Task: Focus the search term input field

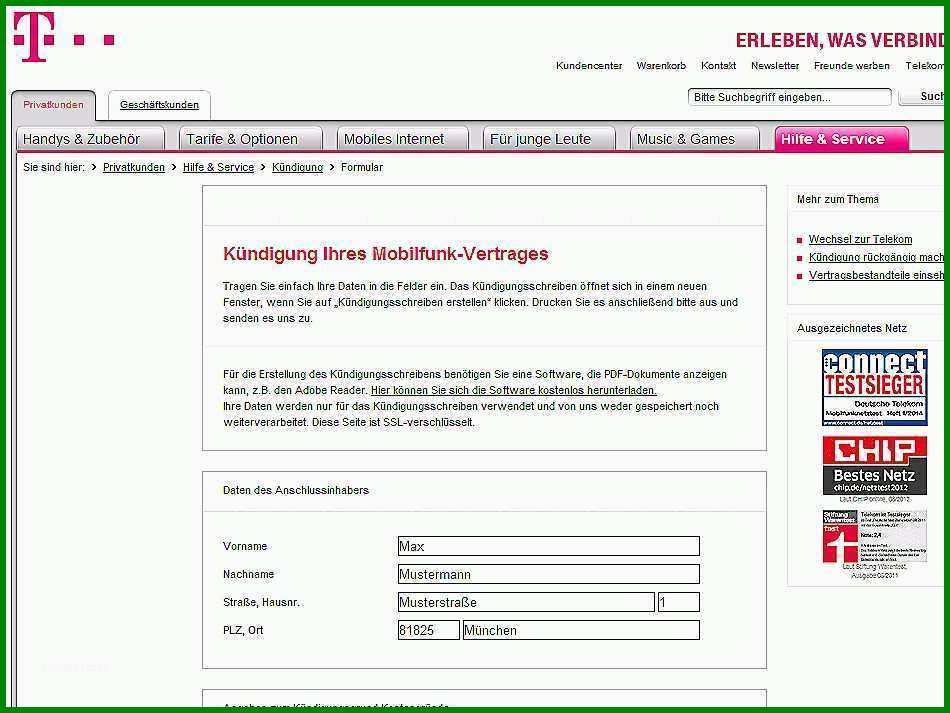Action: 789,97
